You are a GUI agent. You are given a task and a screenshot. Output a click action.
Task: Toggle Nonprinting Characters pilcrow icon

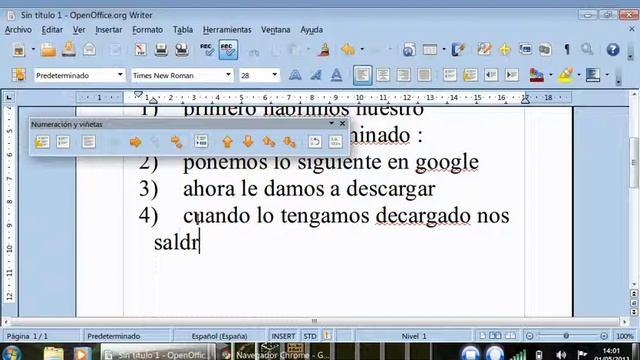coord(567,50)
